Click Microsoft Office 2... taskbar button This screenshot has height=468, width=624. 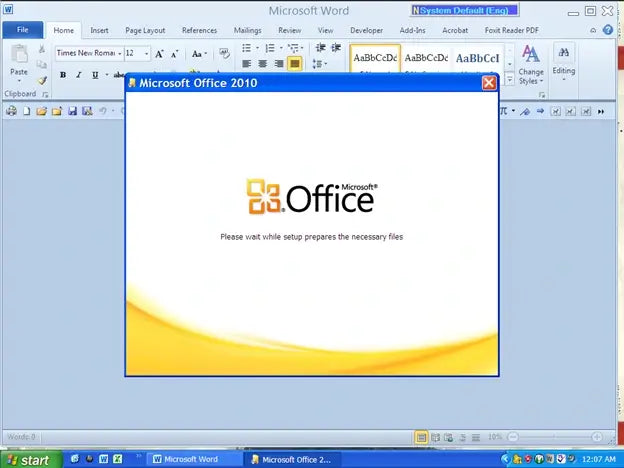291,460
